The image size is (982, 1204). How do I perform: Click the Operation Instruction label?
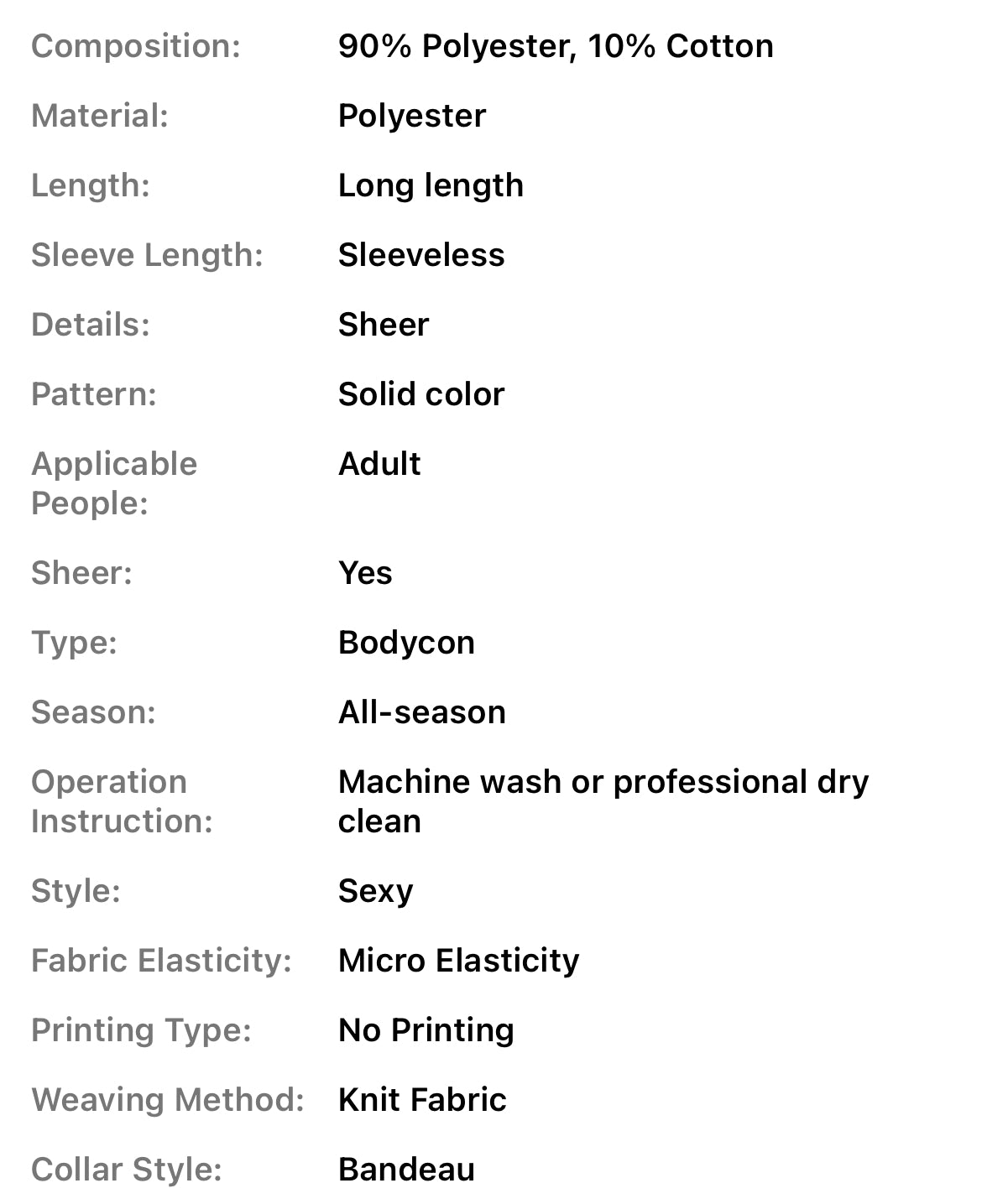click(122, 801)
